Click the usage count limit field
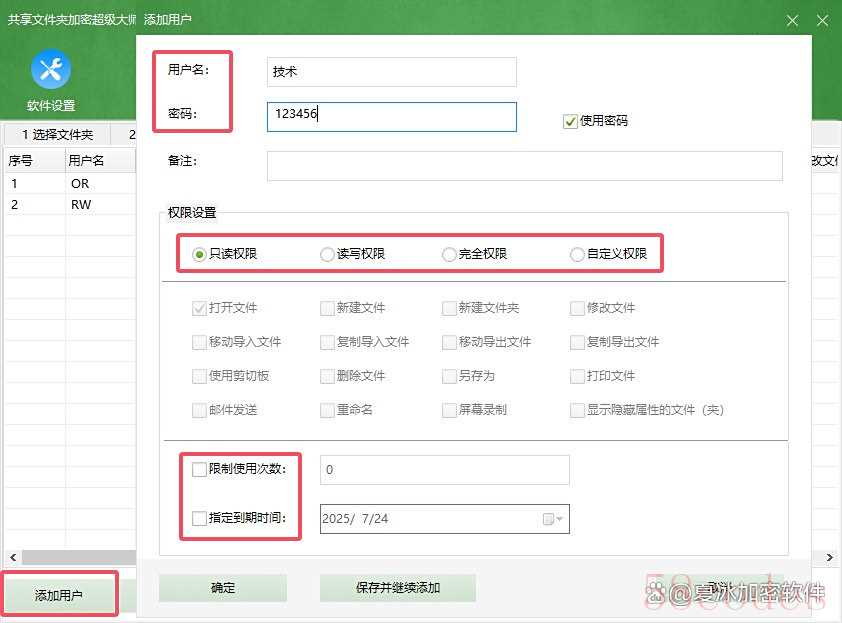 pos(444,470)
